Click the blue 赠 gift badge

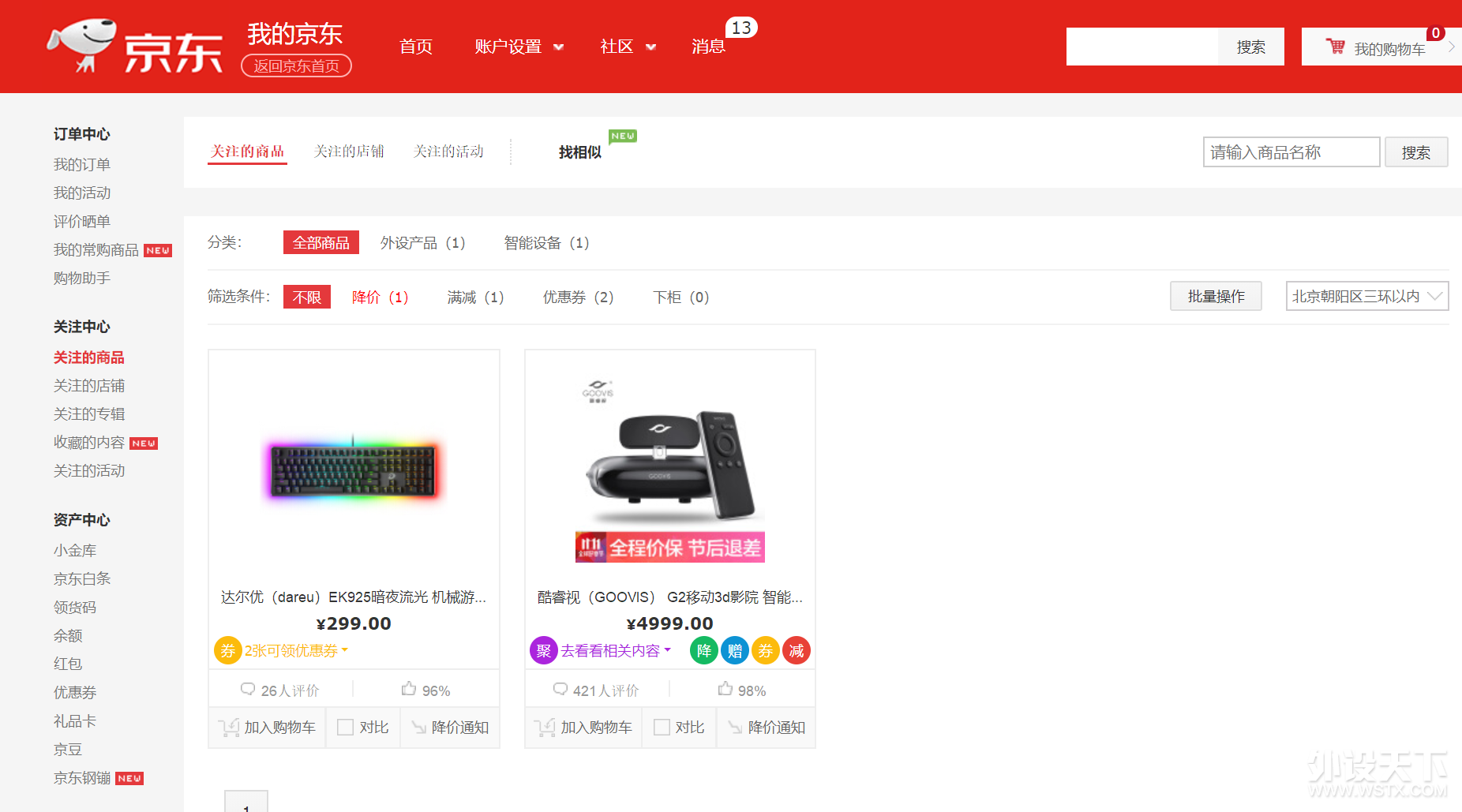(x=734, y=650)
